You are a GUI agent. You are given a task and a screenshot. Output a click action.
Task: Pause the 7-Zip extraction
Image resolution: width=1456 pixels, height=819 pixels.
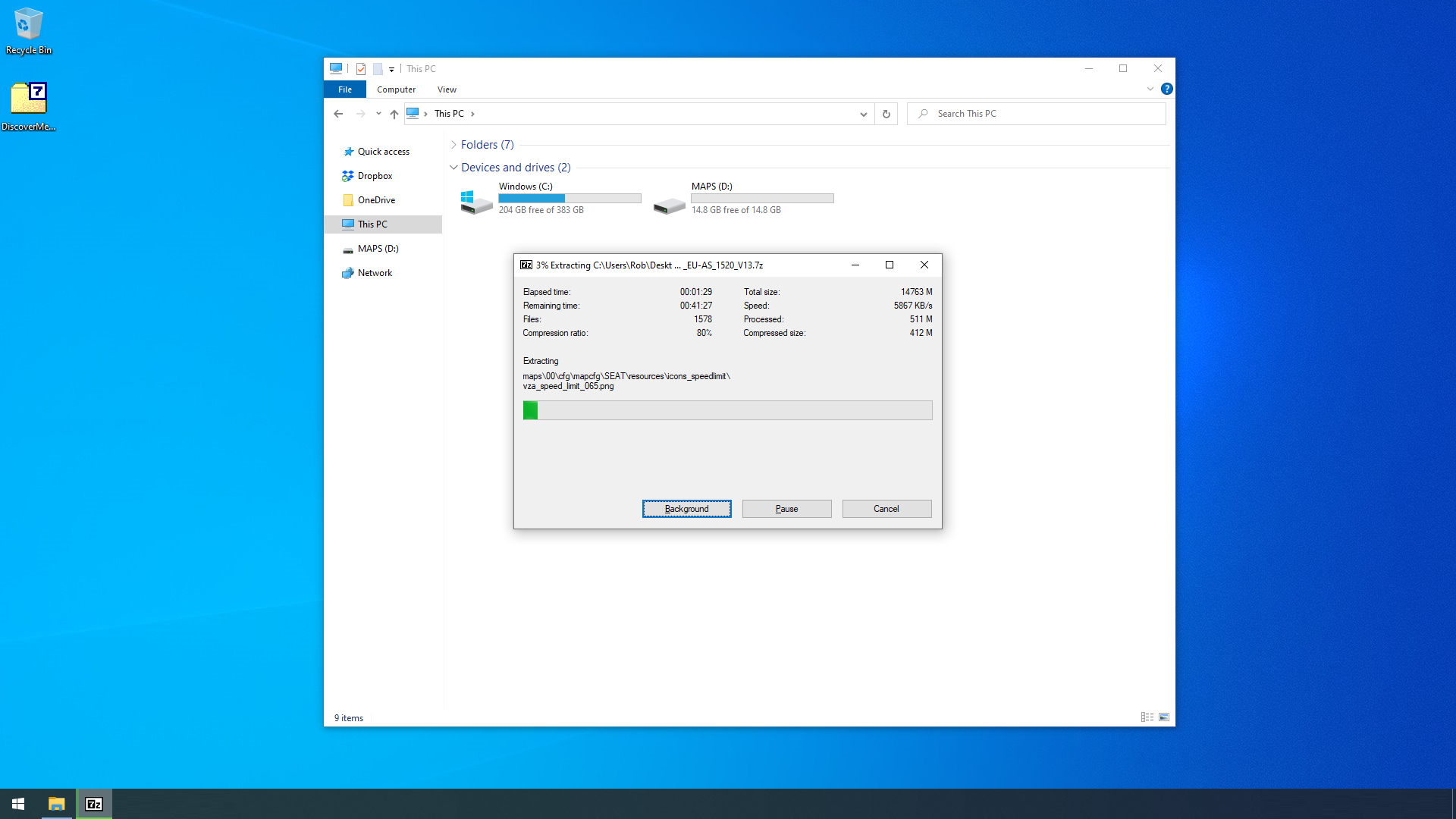click(x=786, y=509)
